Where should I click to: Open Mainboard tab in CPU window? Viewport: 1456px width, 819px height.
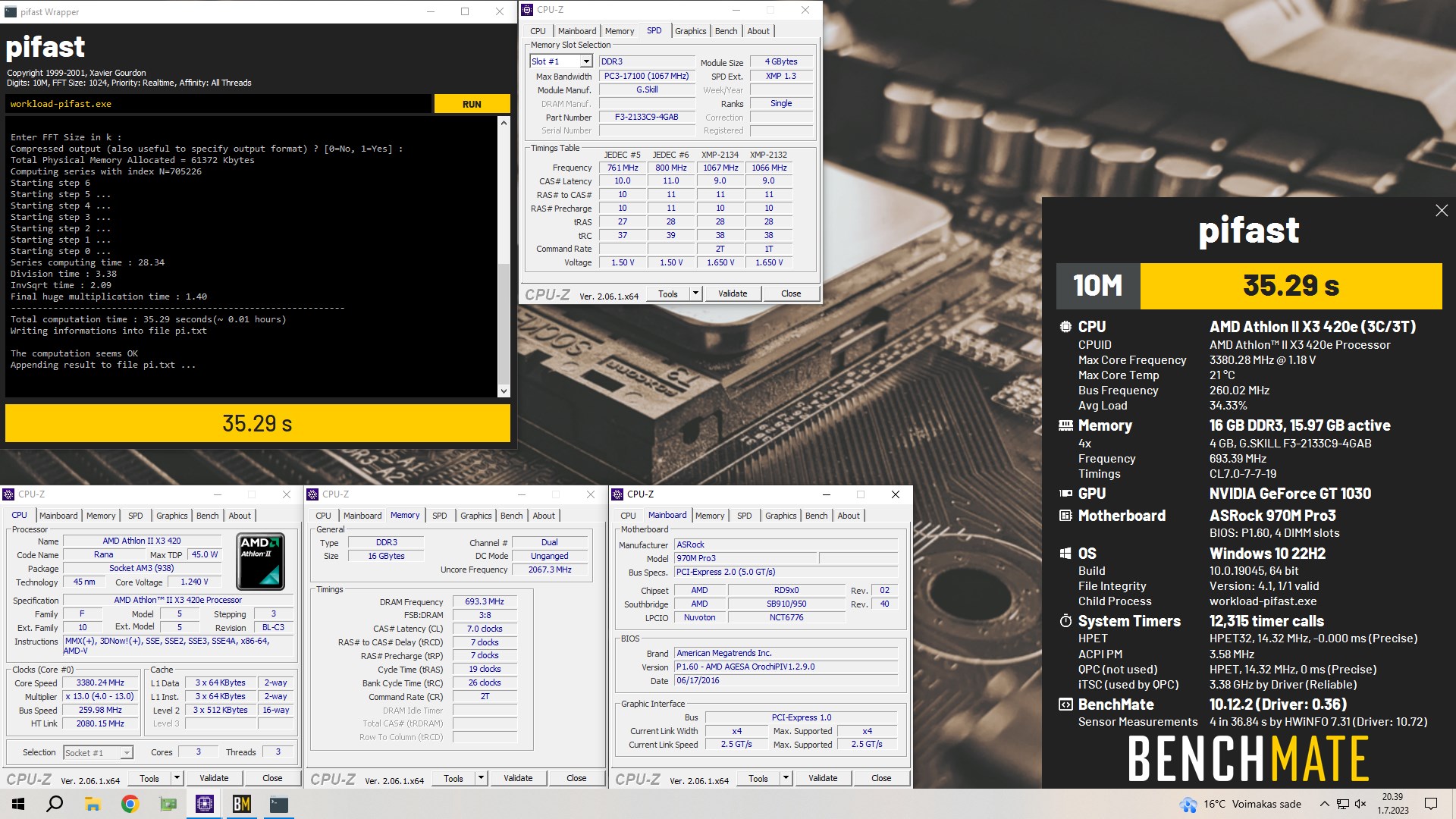(58, 516)
